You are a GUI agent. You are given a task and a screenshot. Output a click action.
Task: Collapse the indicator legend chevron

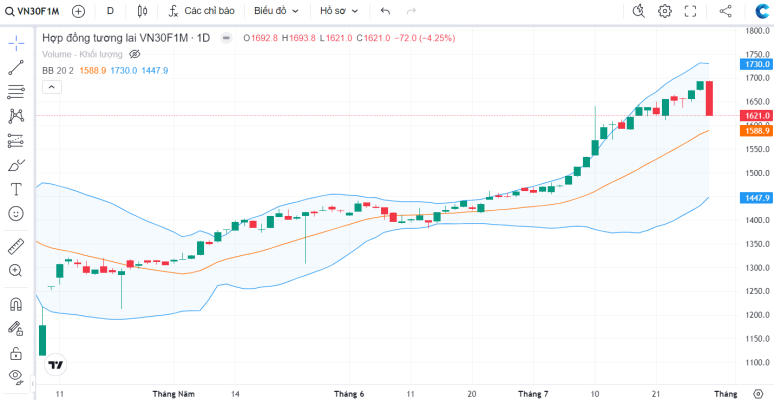tap(52, 87)
